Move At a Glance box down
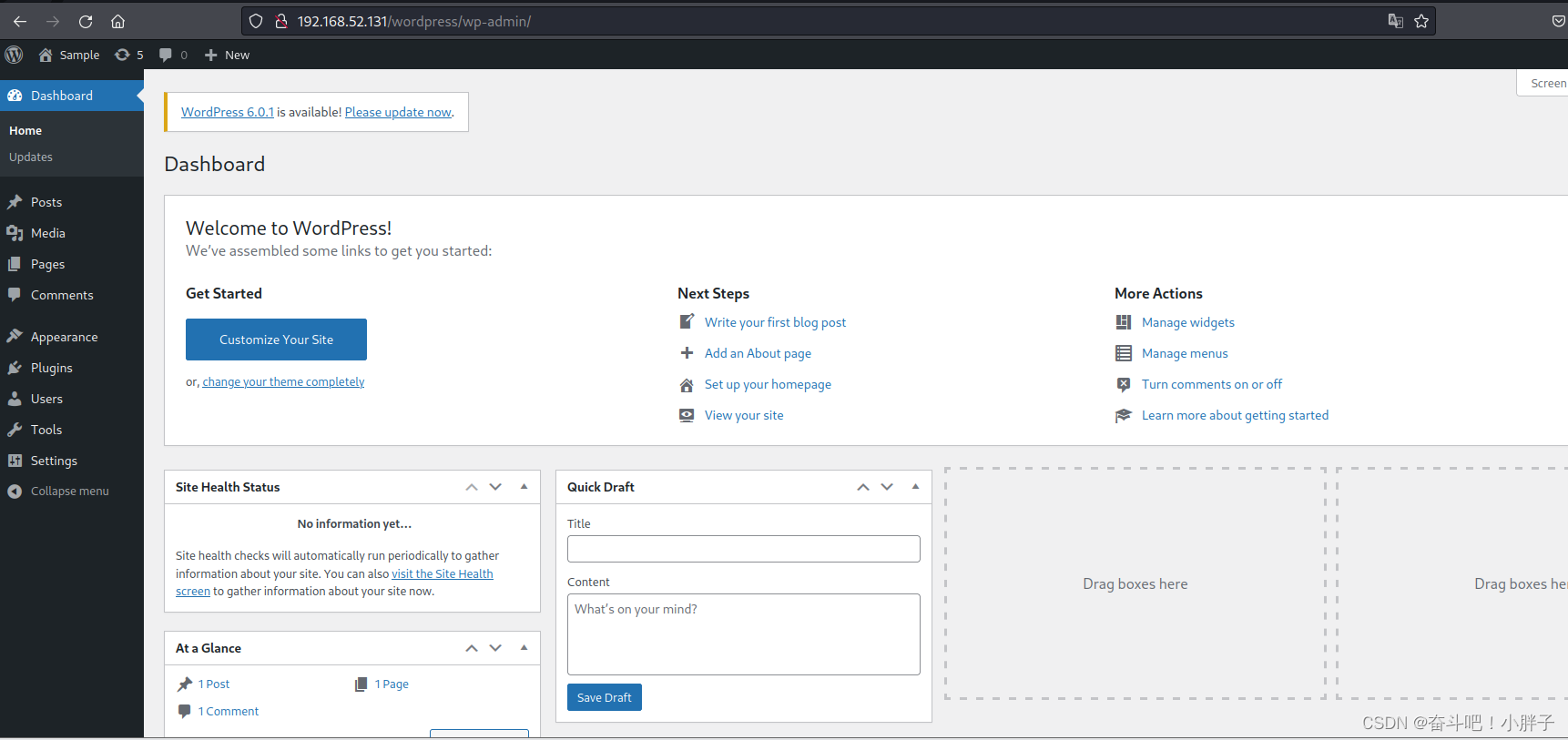The height and width of the screenshot is (740, 1568). (x=495, y=648)
